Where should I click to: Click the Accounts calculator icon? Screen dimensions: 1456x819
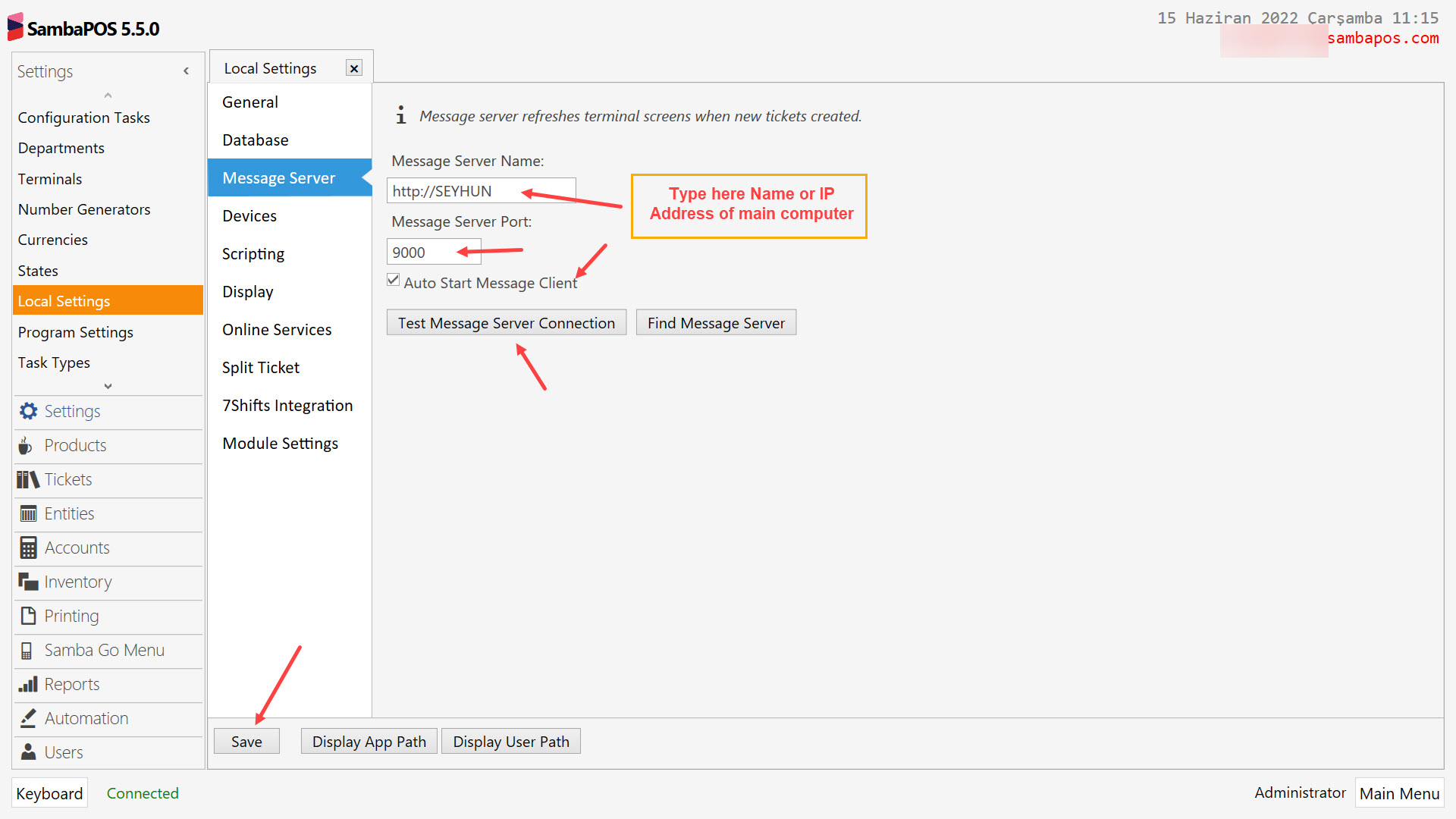28,548
